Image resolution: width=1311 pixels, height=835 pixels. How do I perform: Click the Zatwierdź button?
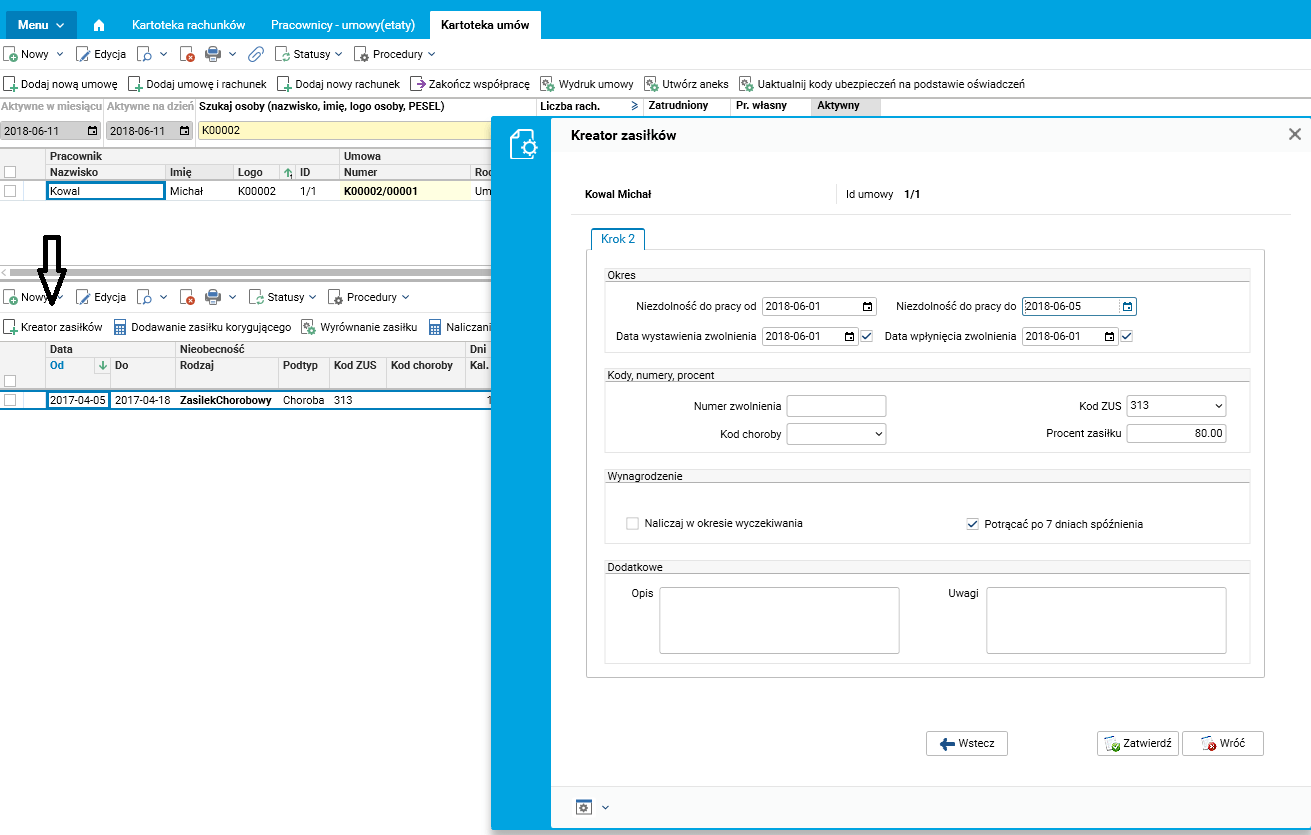click(1138, 744)
